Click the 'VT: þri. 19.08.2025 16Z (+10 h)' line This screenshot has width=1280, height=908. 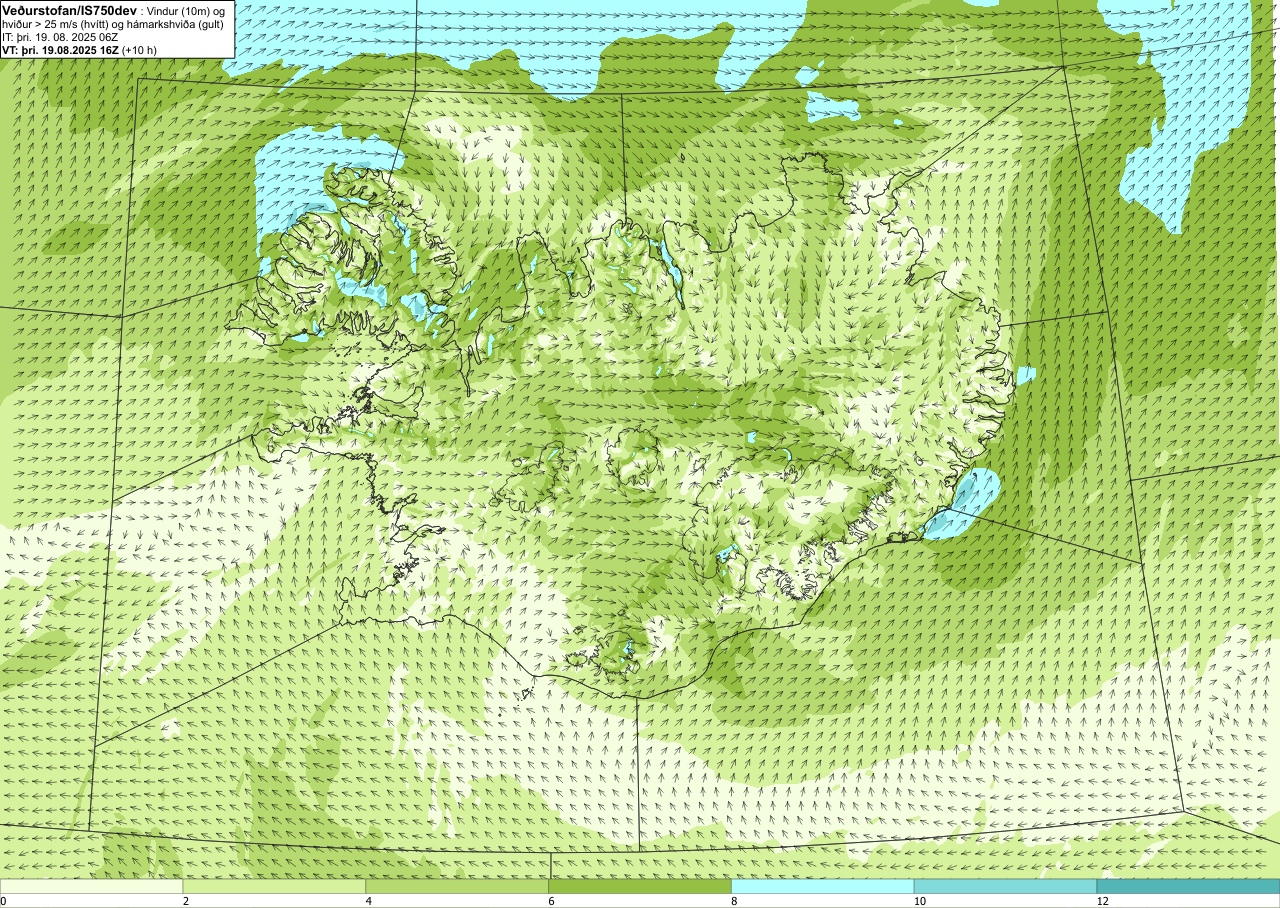click(x=80, y=50)
